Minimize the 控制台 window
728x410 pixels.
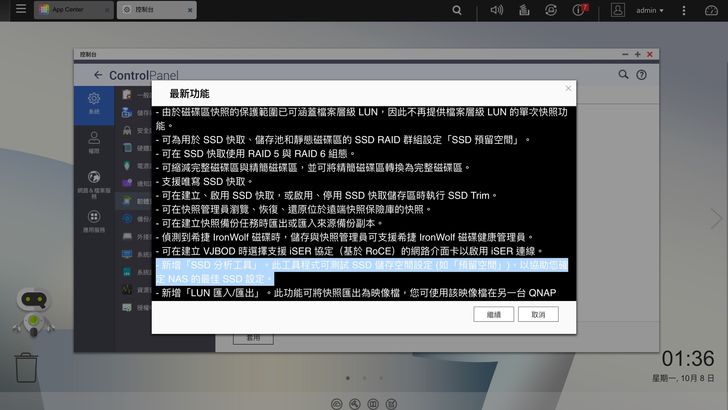click(x=625, y=54)
